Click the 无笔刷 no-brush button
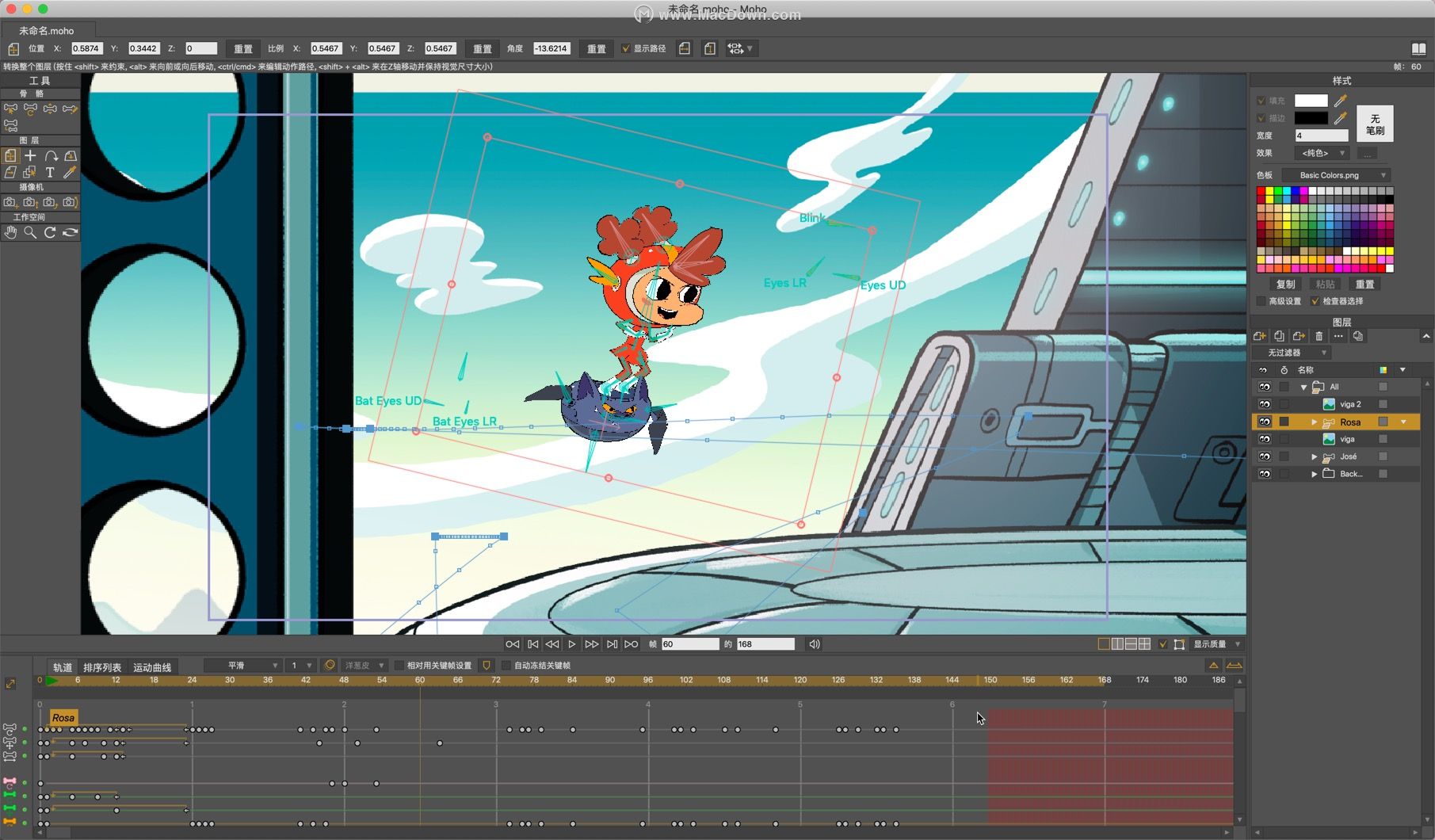This screenshot has height=840, width=1435. (1375, 124)
